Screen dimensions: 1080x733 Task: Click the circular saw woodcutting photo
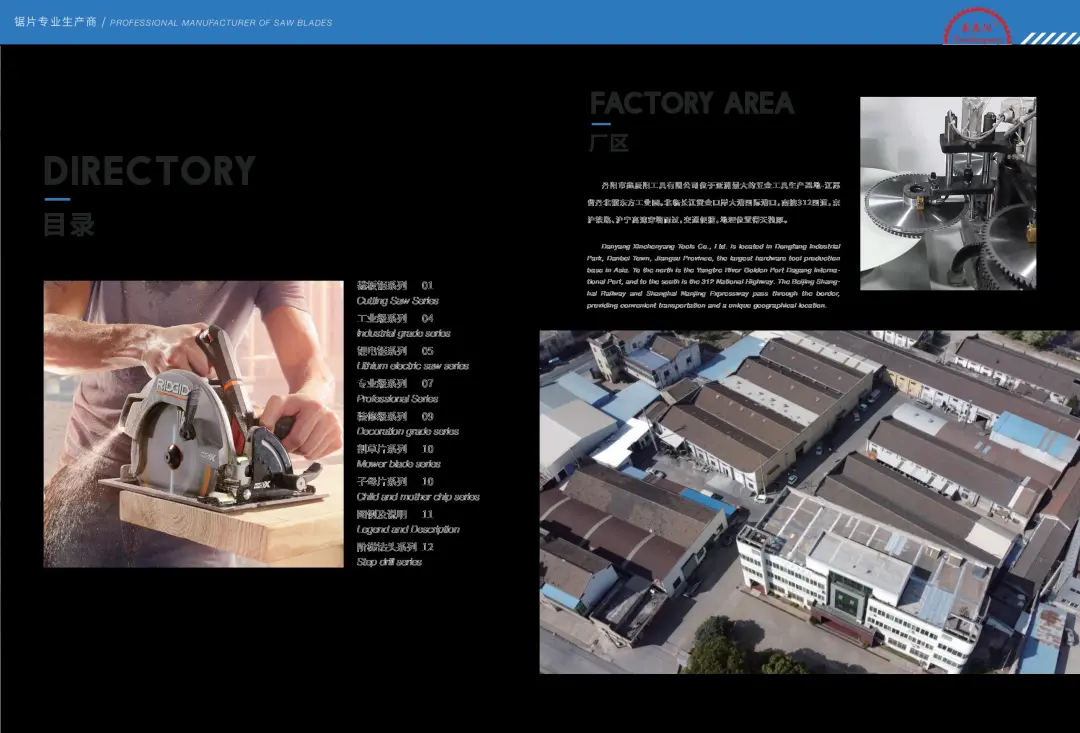tap(193, 423)
